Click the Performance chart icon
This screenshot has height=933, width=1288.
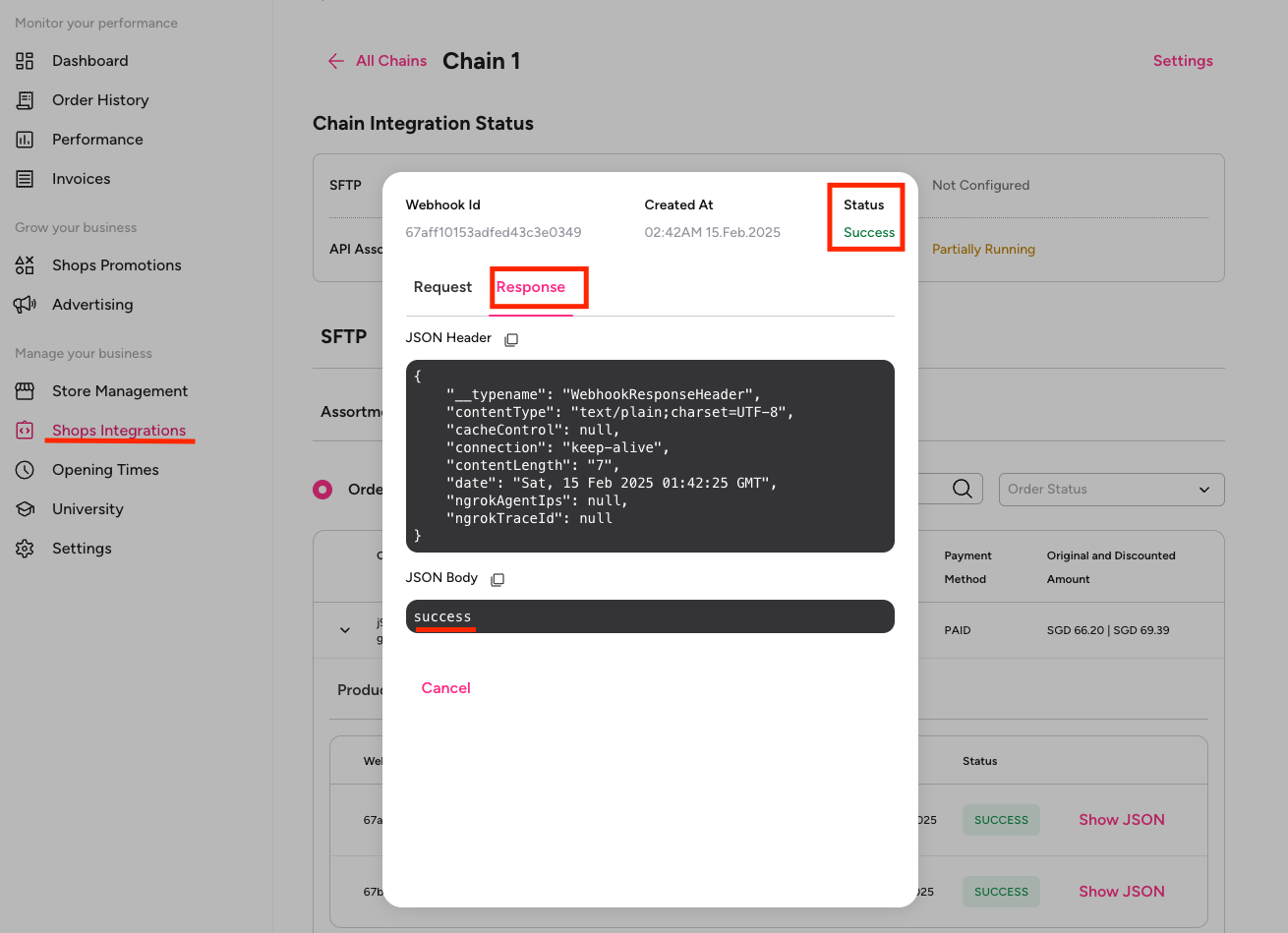pos(25,140)
